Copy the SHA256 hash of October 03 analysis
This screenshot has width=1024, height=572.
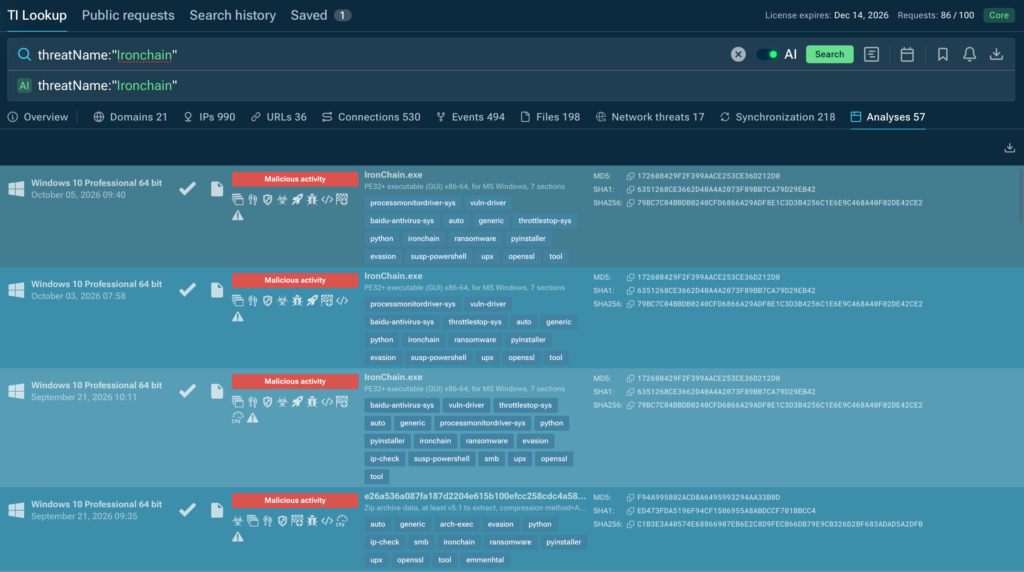coord(630,304)
